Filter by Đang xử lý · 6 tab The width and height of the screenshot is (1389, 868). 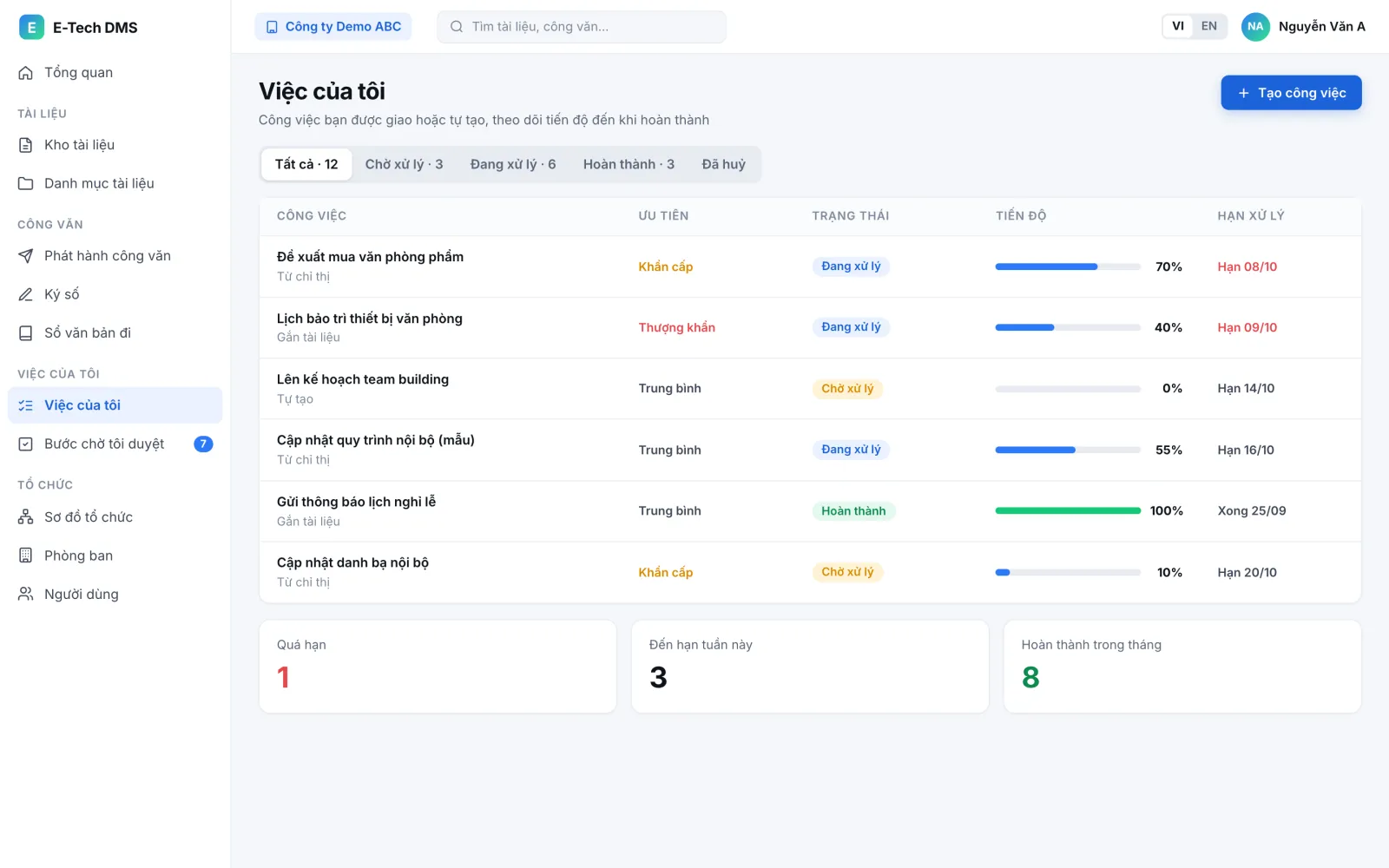[513, 164]
